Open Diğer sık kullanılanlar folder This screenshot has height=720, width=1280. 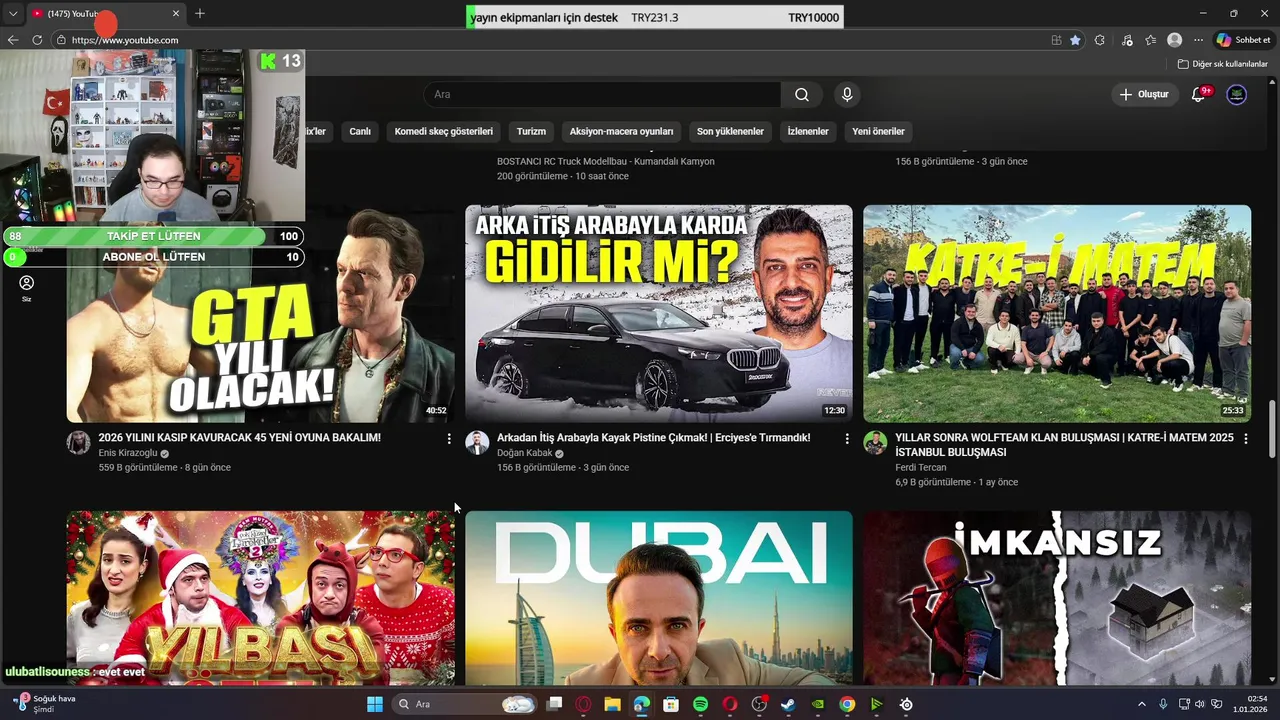(1223, 64)
